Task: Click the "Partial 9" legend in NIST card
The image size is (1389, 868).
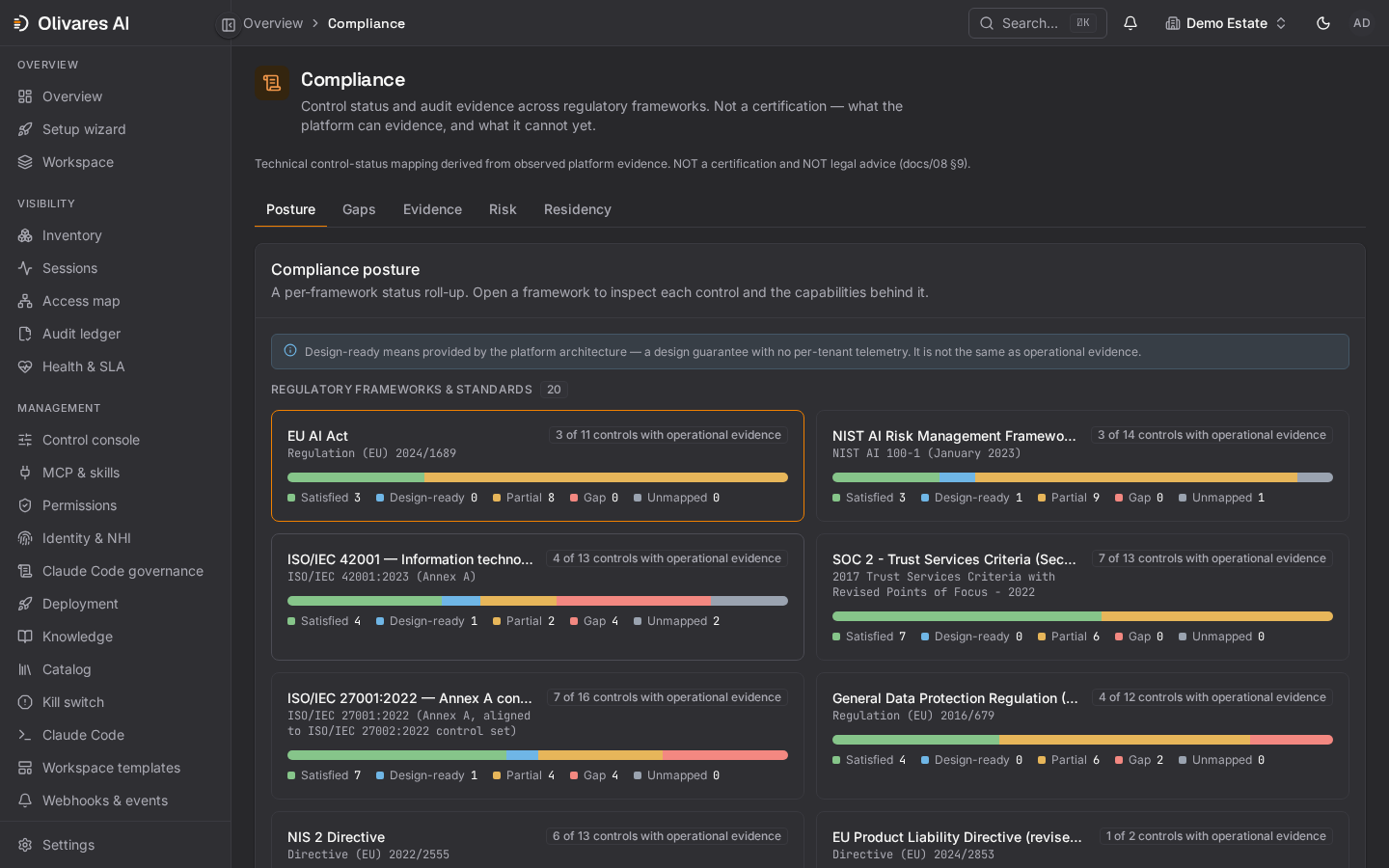Action: [x=1069, y=498]
